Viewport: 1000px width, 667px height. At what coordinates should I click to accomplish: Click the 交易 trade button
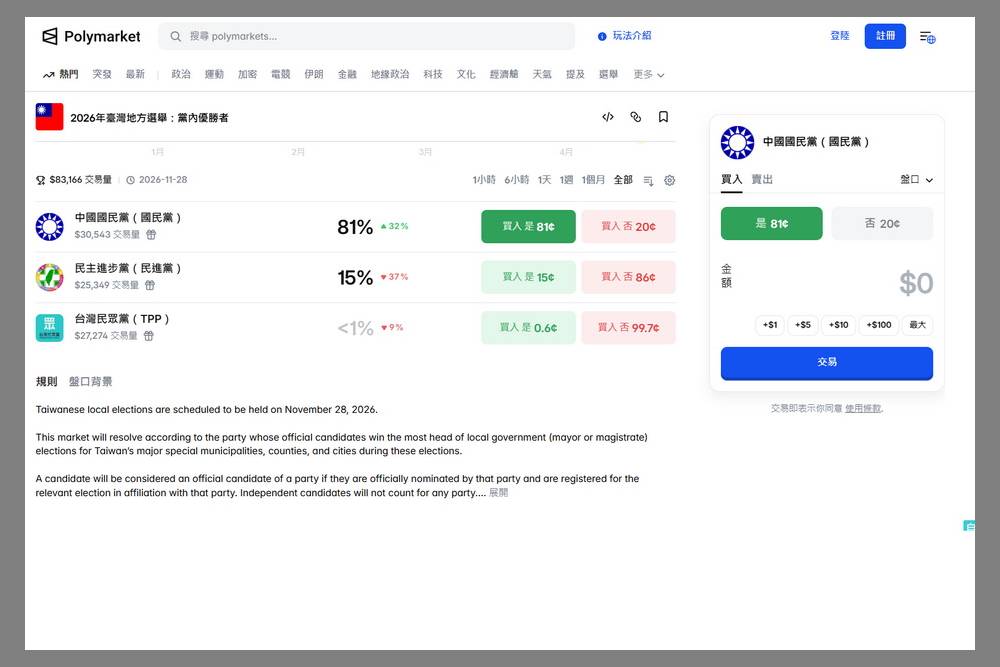pos(826,363)
